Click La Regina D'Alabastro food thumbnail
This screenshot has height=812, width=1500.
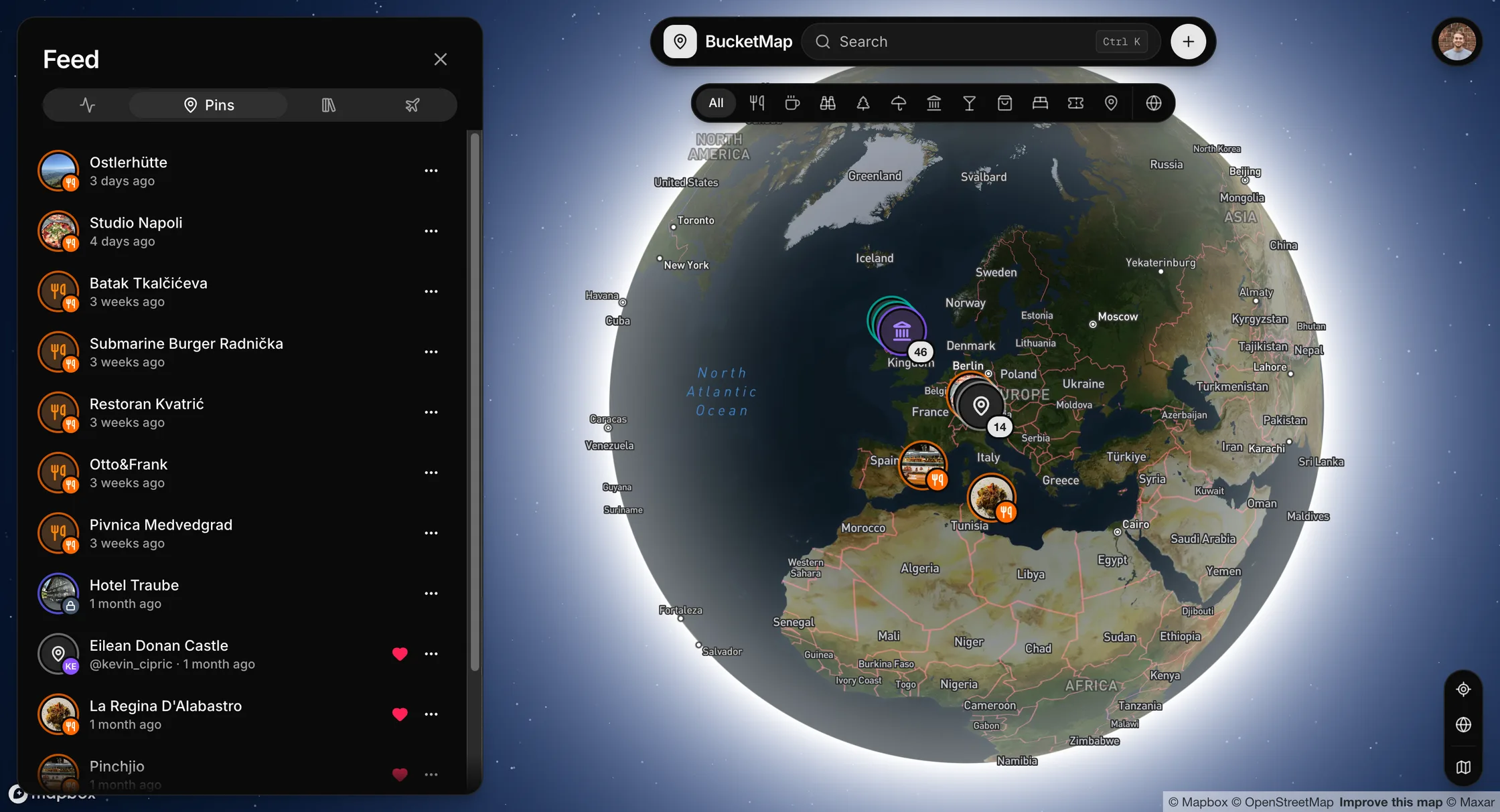[x=58, y=714]
